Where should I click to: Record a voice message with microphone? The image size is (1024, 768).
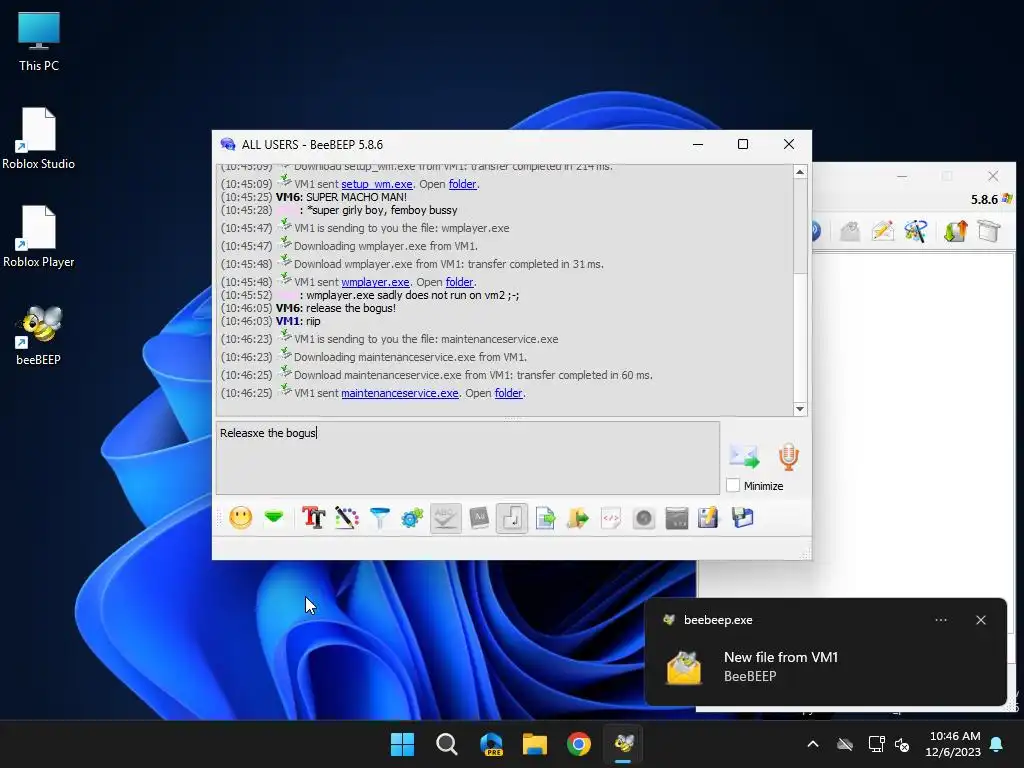tap(788, 456)
